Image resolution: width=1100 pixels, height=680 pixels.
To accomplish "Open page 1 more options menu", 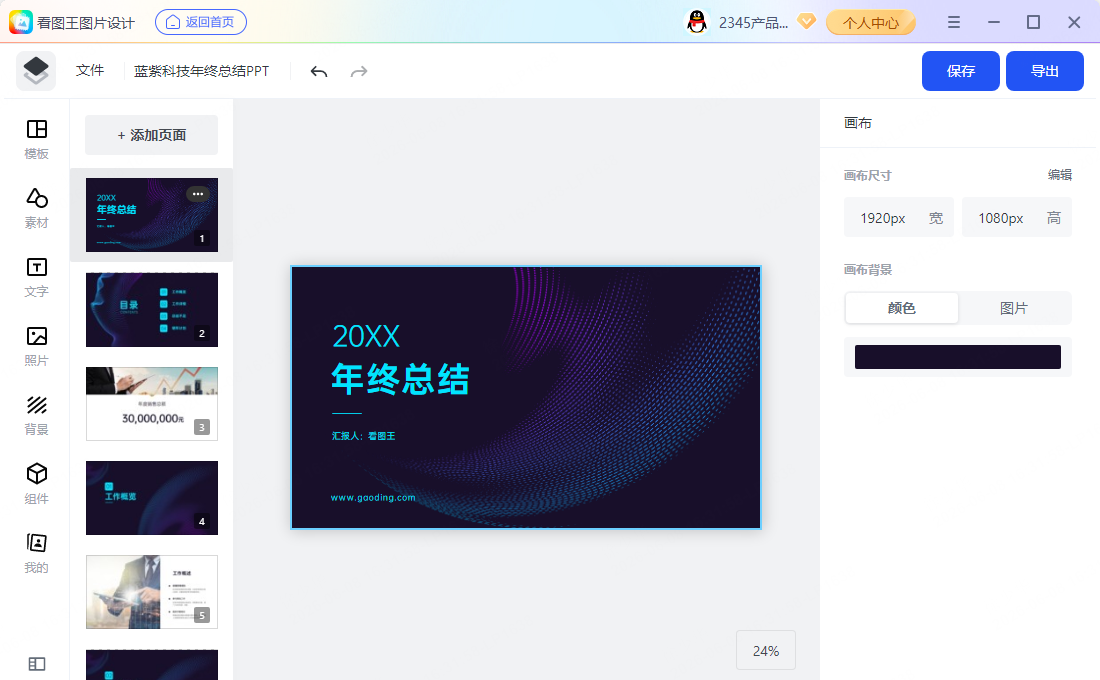I will (x=198, y=194).
